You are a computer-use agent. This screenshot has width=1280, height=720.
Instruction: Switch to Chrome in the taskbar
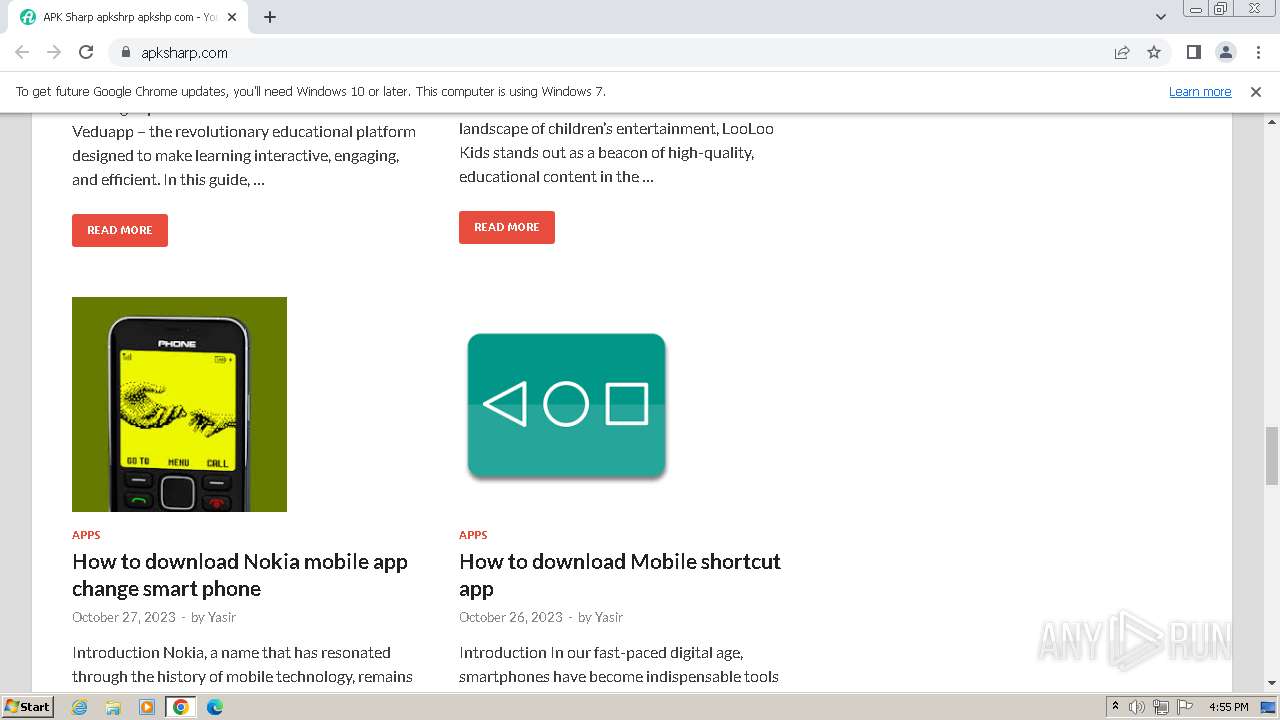(181, 707)
